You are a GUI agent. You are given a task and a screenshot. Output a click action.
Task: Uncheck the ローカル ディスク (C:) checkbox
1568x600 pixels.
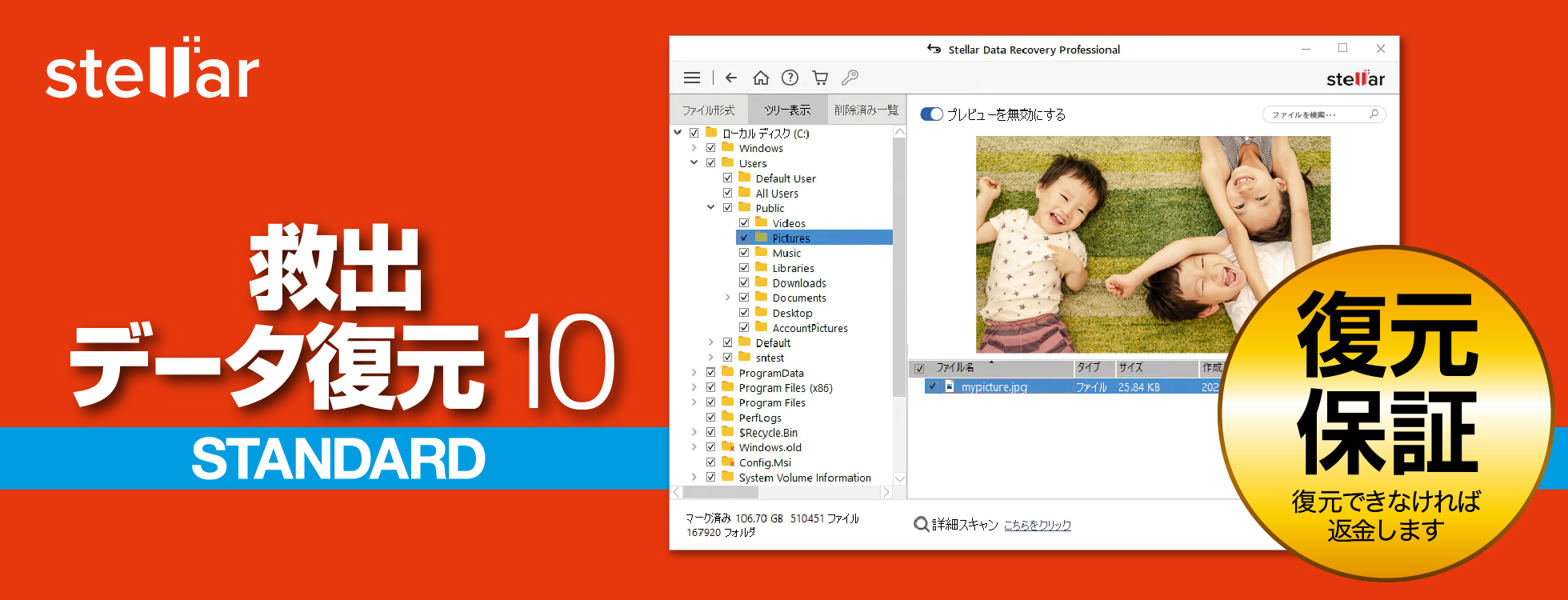(x=694, y=133)
